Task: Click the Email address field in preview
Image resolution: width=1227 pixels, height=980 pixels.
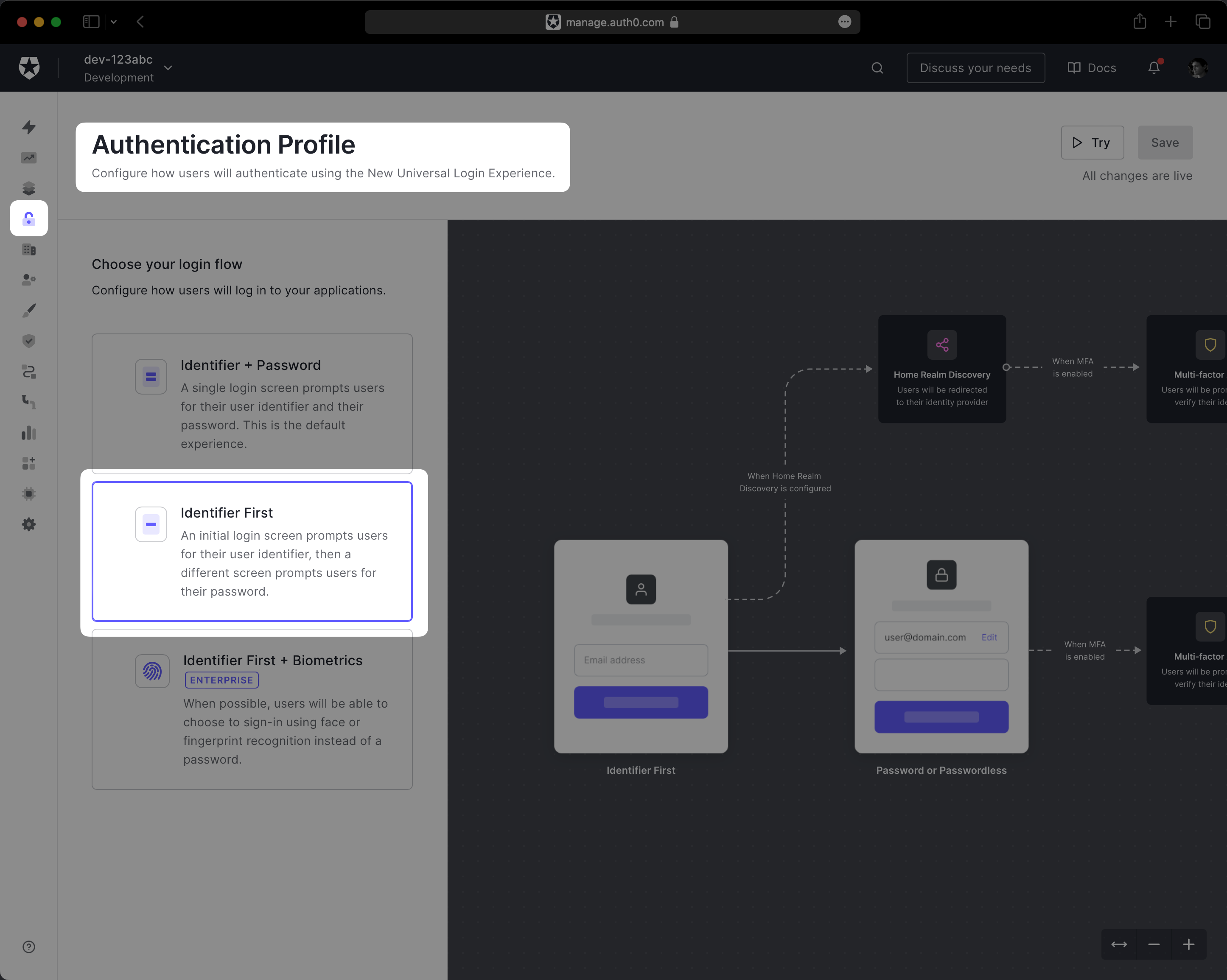Action: pyautogui.click(x=641, y=660)
